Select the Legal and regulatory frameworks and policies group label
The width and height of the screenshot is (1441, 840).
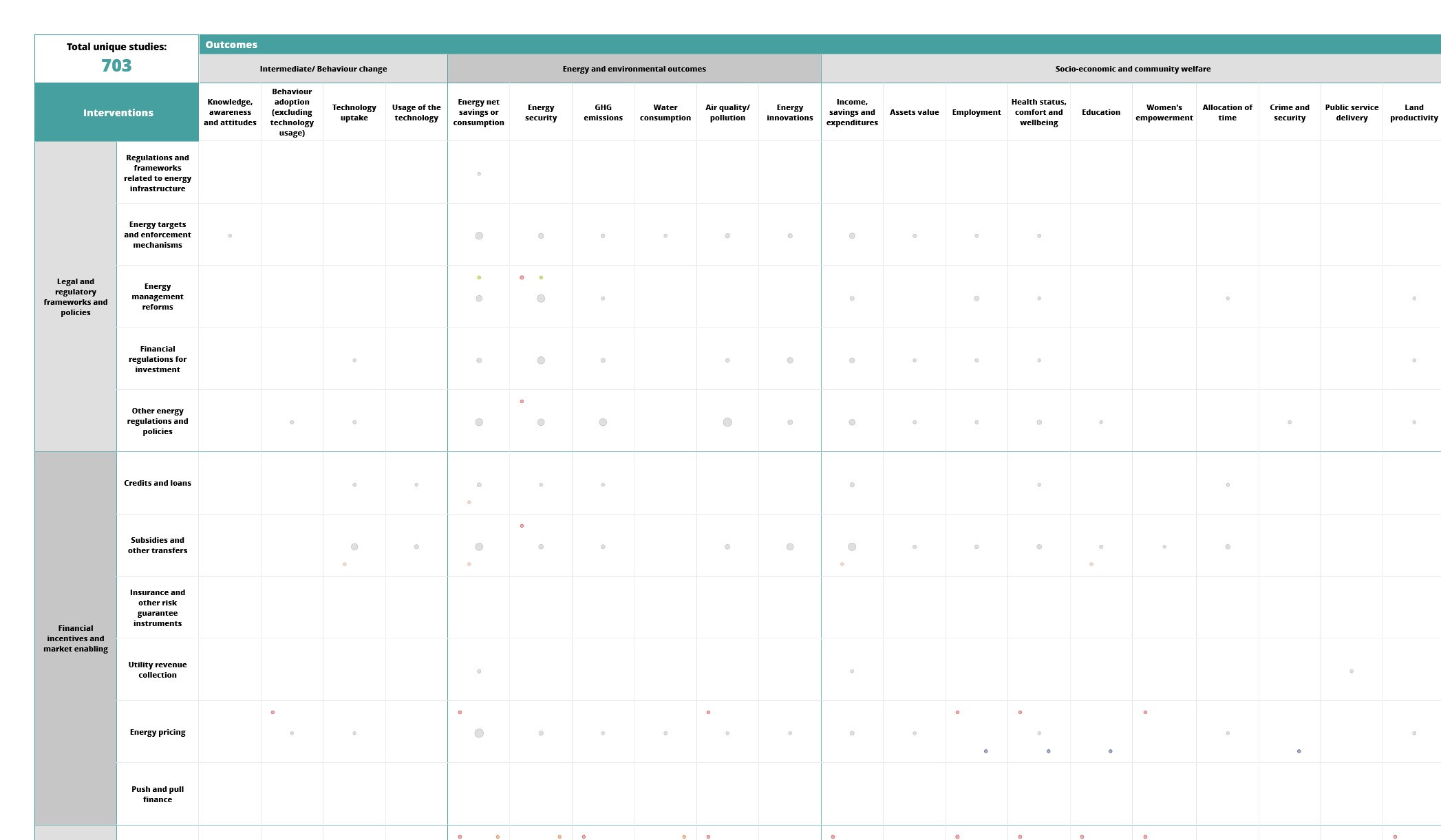click(76, 297)
